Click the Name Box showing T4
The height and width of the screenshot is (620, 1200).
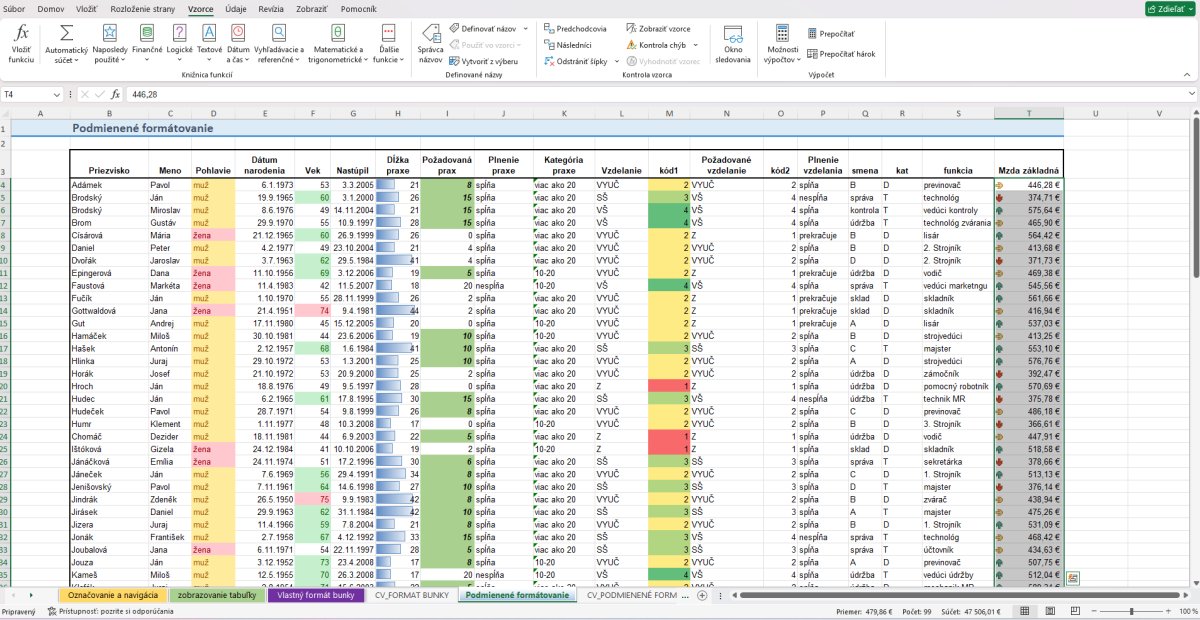tap(32, 94)
